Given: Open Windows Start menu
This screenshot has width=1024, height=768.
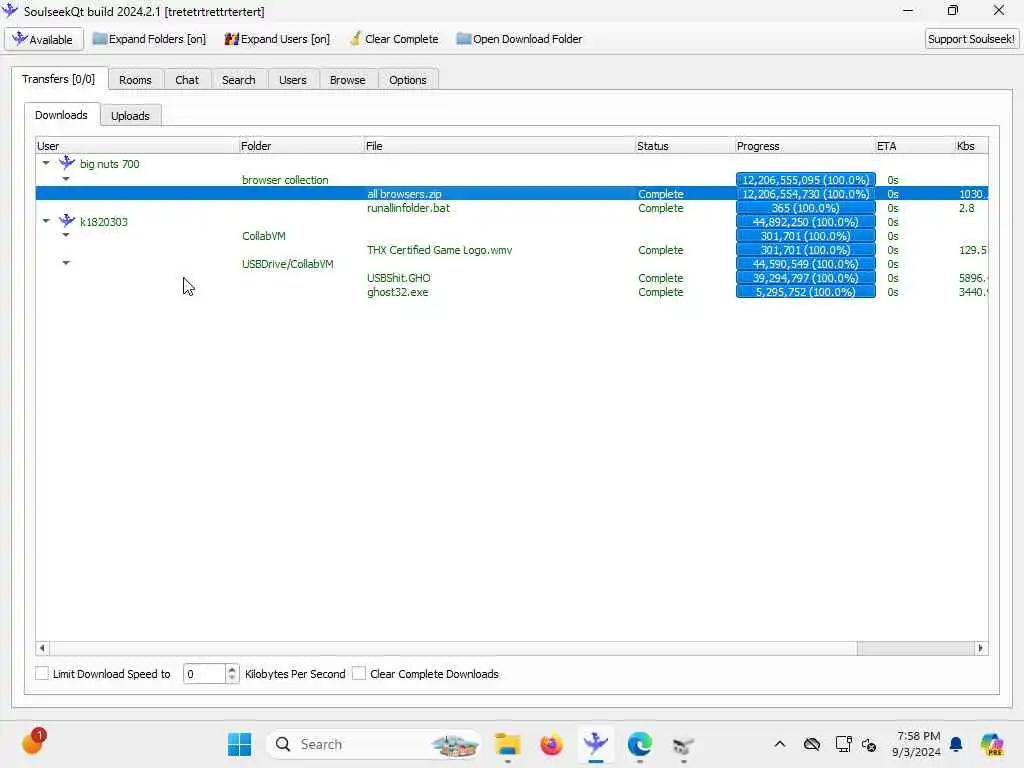Looking at the screenshot, I should [240, 744].
